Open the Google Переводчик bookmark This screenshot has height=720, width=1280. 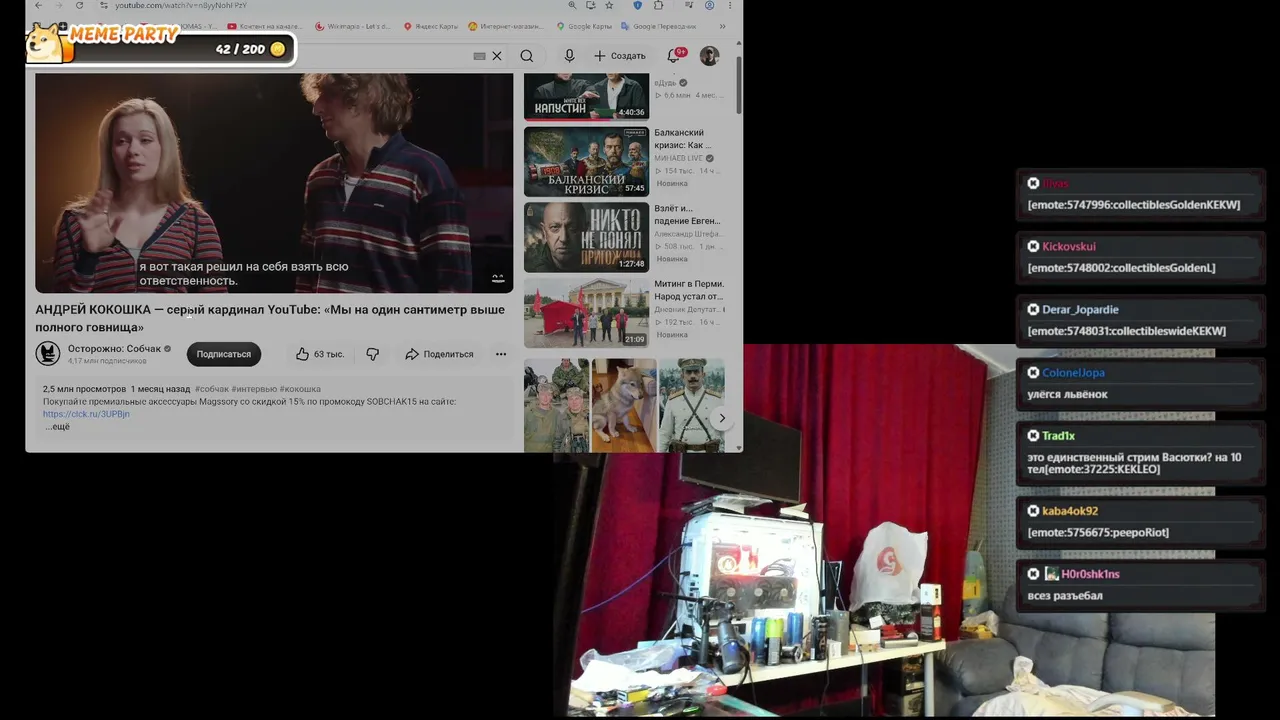659,26
